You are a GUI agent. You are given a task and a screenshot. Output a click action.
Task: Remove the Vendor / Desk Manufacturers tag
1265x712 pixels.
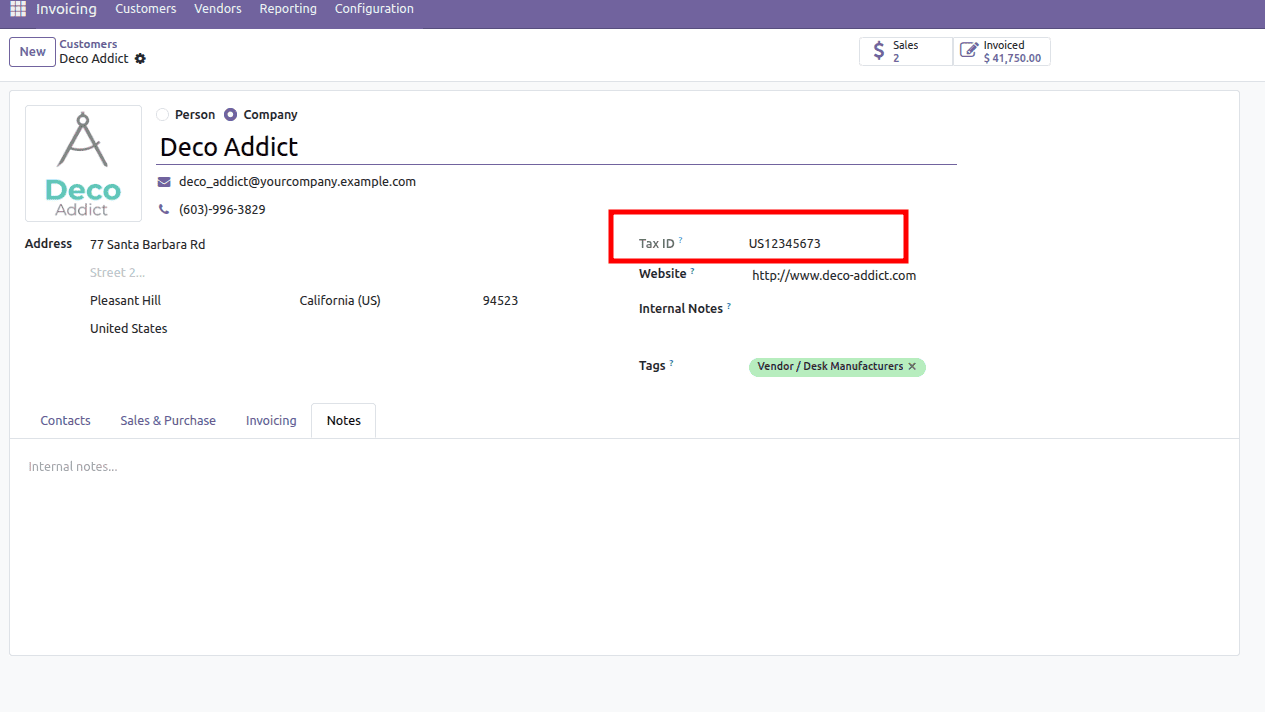click(911, 367)
